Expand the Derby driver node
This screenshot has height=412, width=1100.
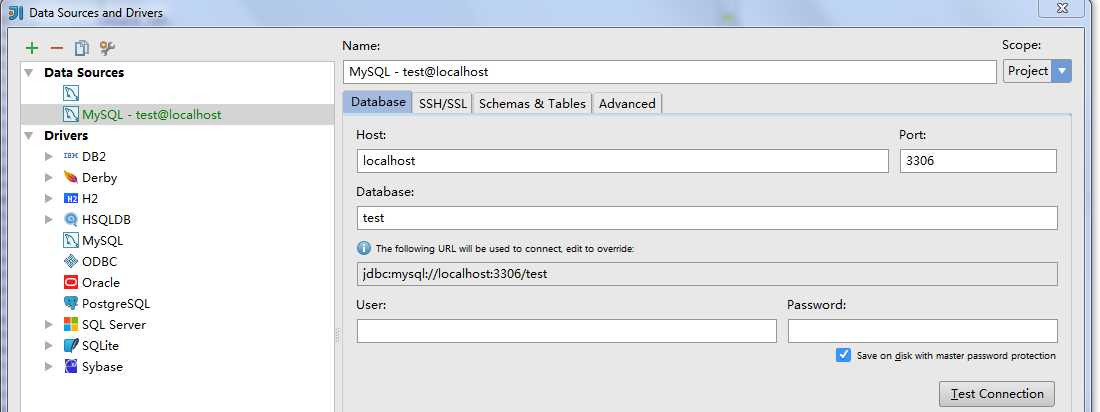pos(48,177)
